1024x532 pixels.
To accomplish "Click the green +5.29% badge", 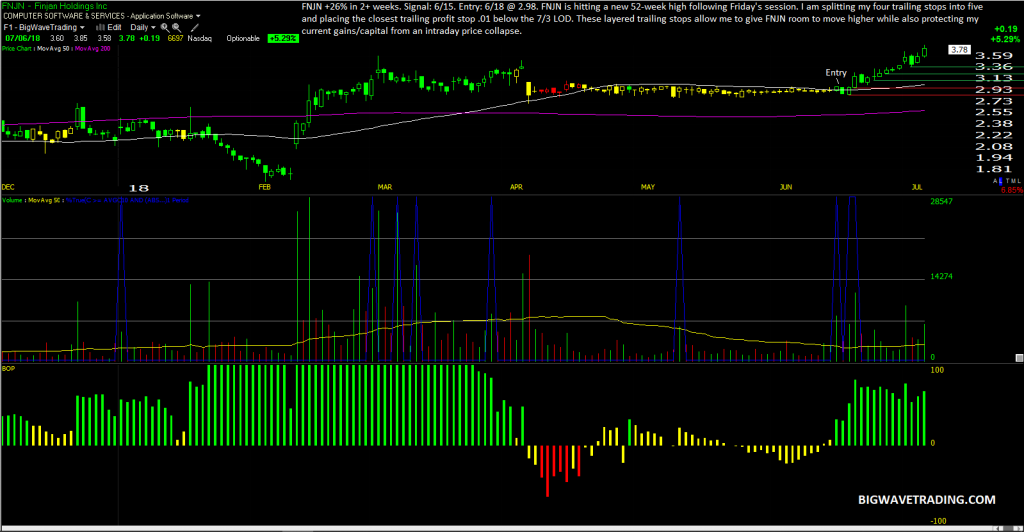I will coord(283,39).
